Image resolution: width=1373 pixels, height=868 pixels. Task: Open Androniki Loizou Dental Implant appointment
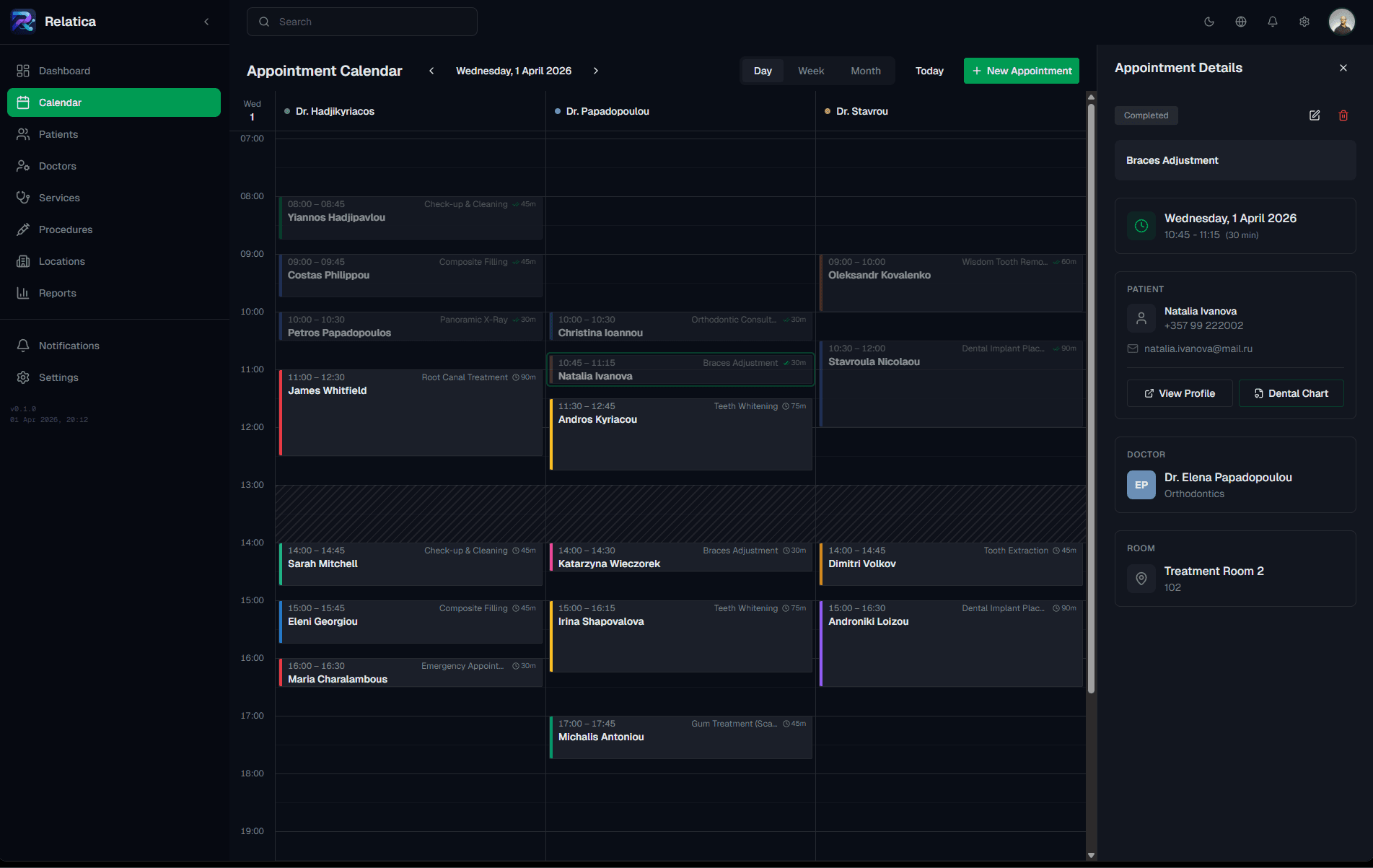tap(951, 644)
